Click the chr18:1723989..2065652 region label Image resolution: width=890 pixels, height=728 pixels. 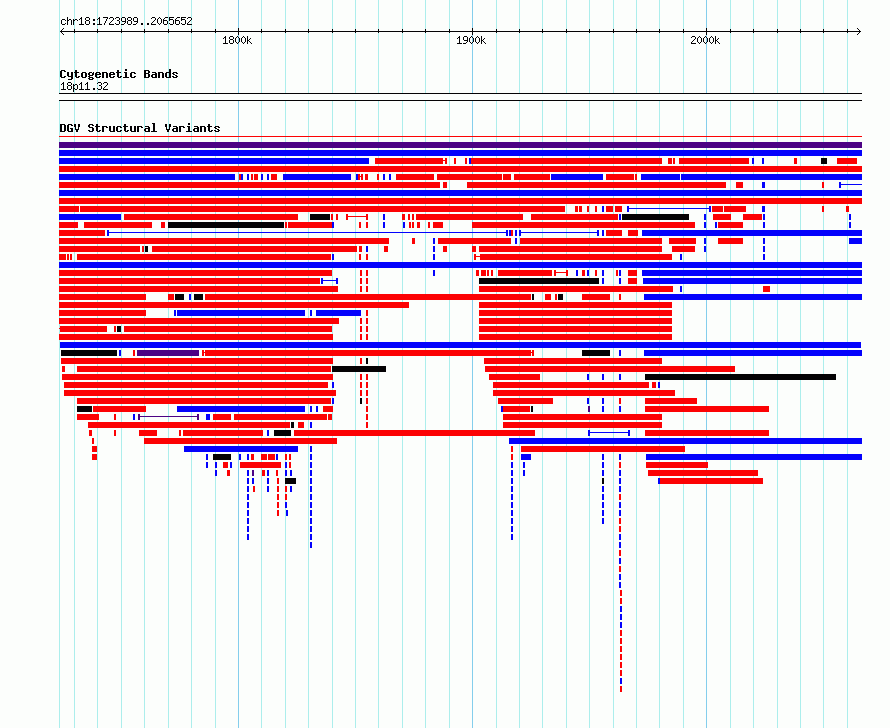point(126,22)
